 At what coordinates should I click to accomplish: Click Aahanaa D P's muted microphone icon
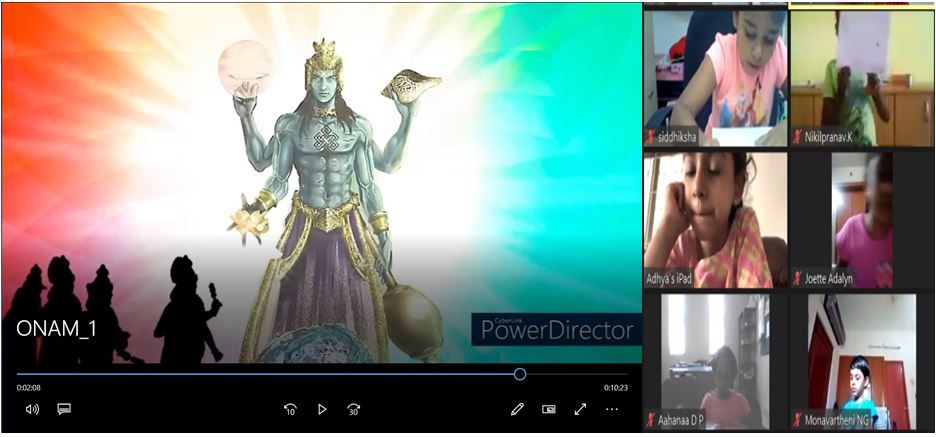pyautogui.click(x=651, y=420)
